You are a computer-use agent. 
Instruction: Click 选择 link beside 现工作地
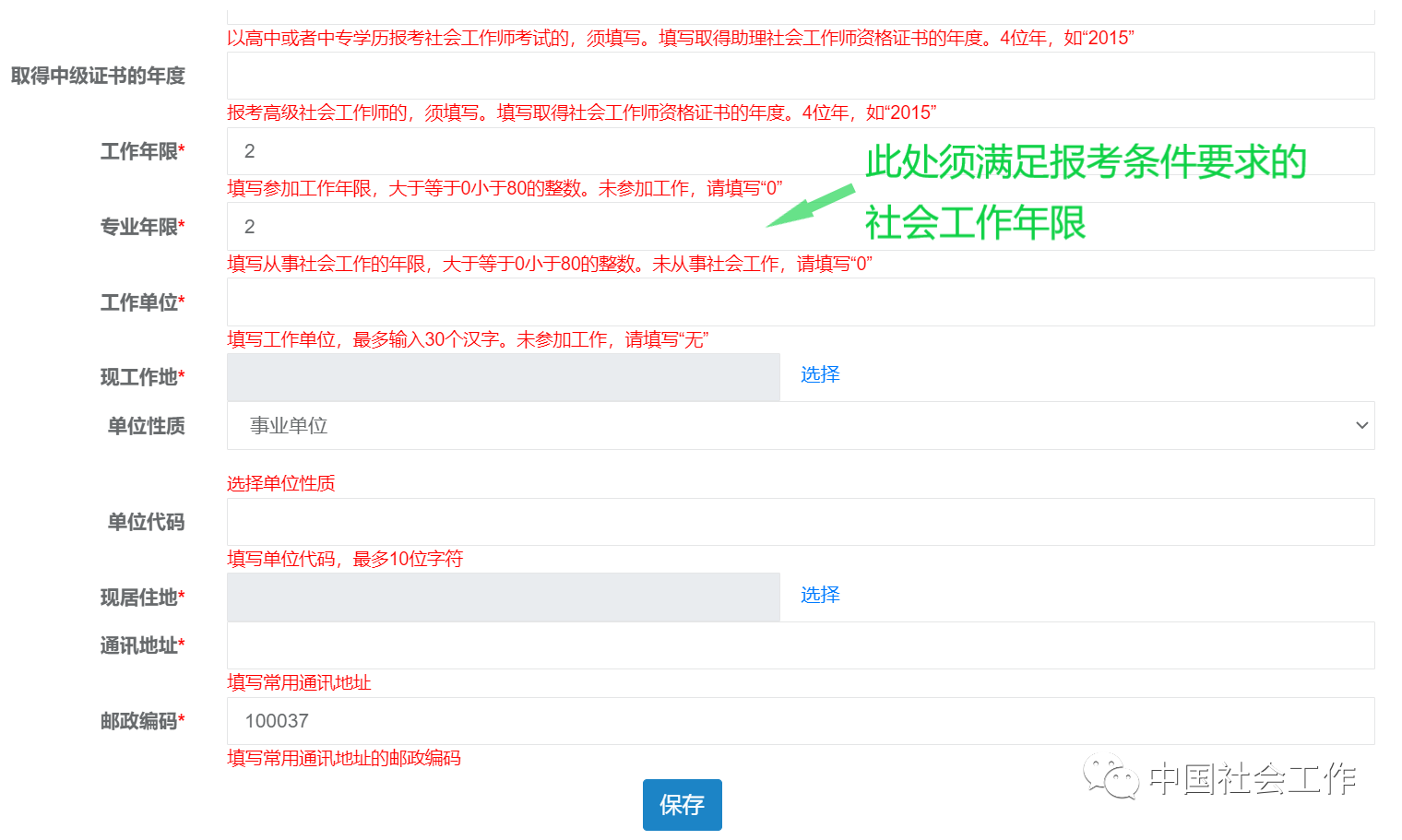coord(820,374)
